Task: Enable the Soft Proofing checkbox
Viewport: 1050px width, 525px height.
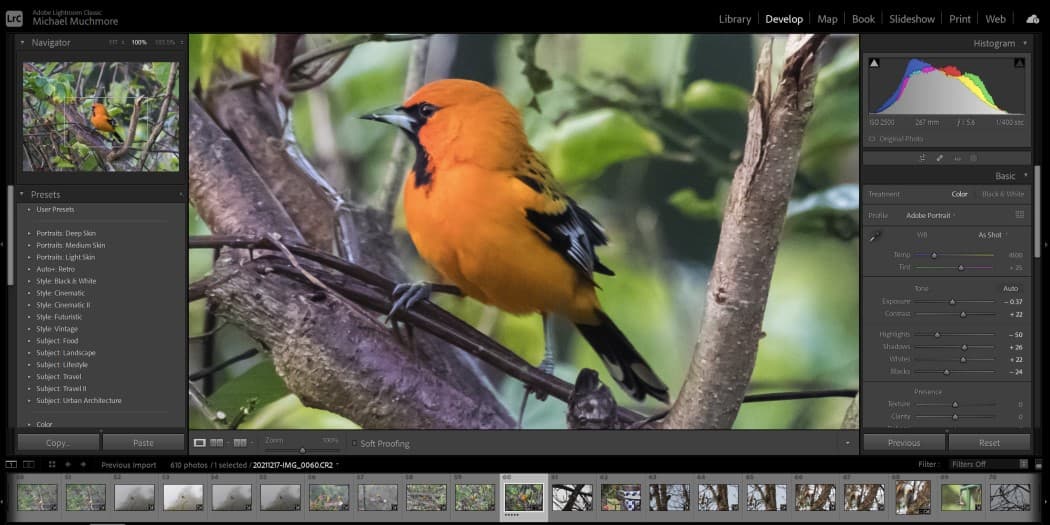Action: coord(354,443)
